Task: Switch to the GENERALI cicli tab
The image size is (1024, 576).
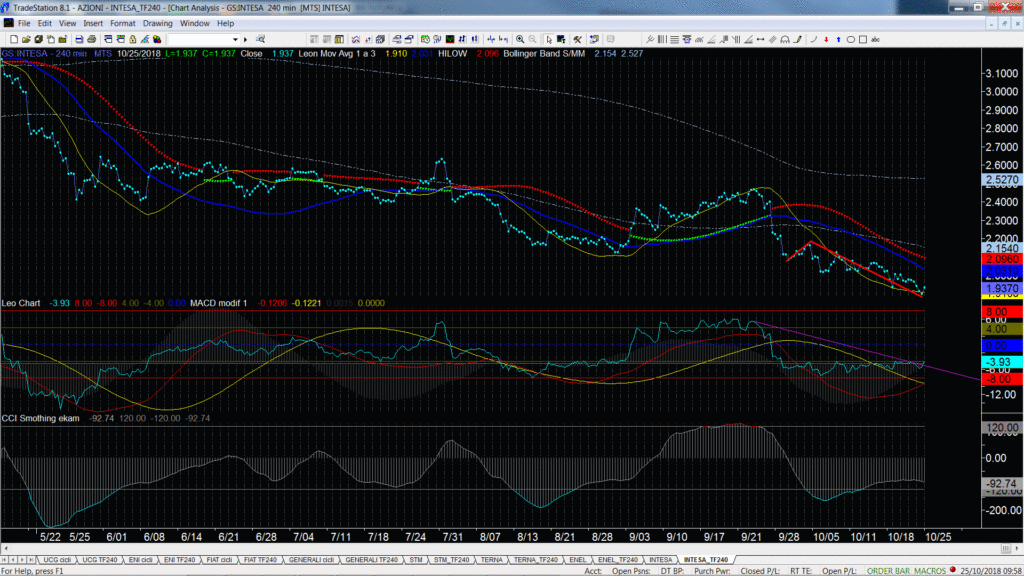Action: coord(312,560)
